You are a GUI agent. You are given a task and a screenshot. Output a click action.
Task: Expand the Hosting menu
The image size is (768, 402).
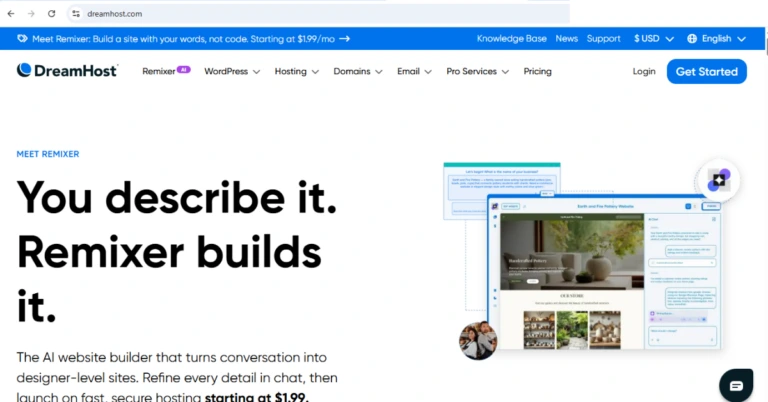tap(297, 71)
